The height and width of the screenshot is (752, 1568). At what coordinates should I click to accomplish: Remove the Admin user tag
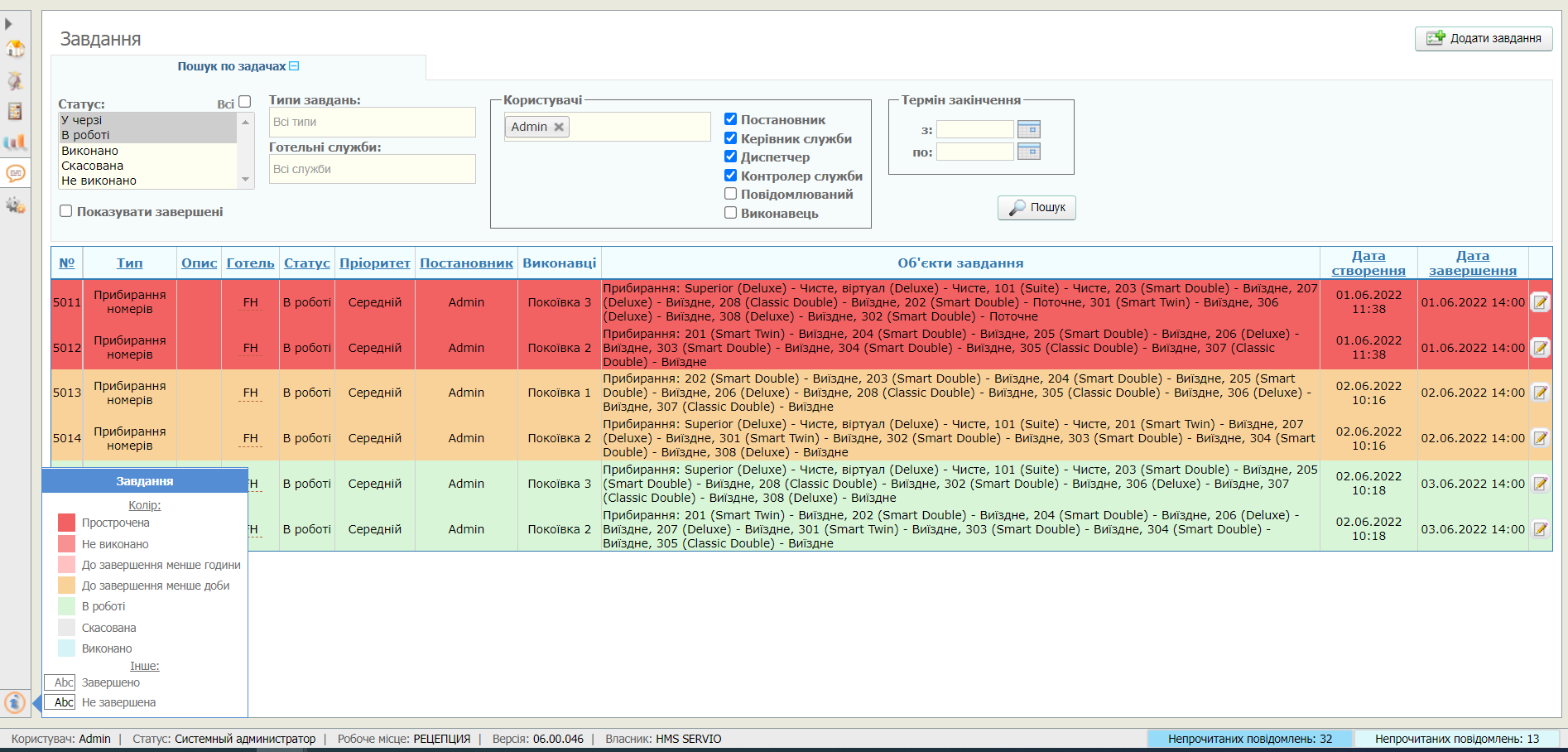(559, 127)
